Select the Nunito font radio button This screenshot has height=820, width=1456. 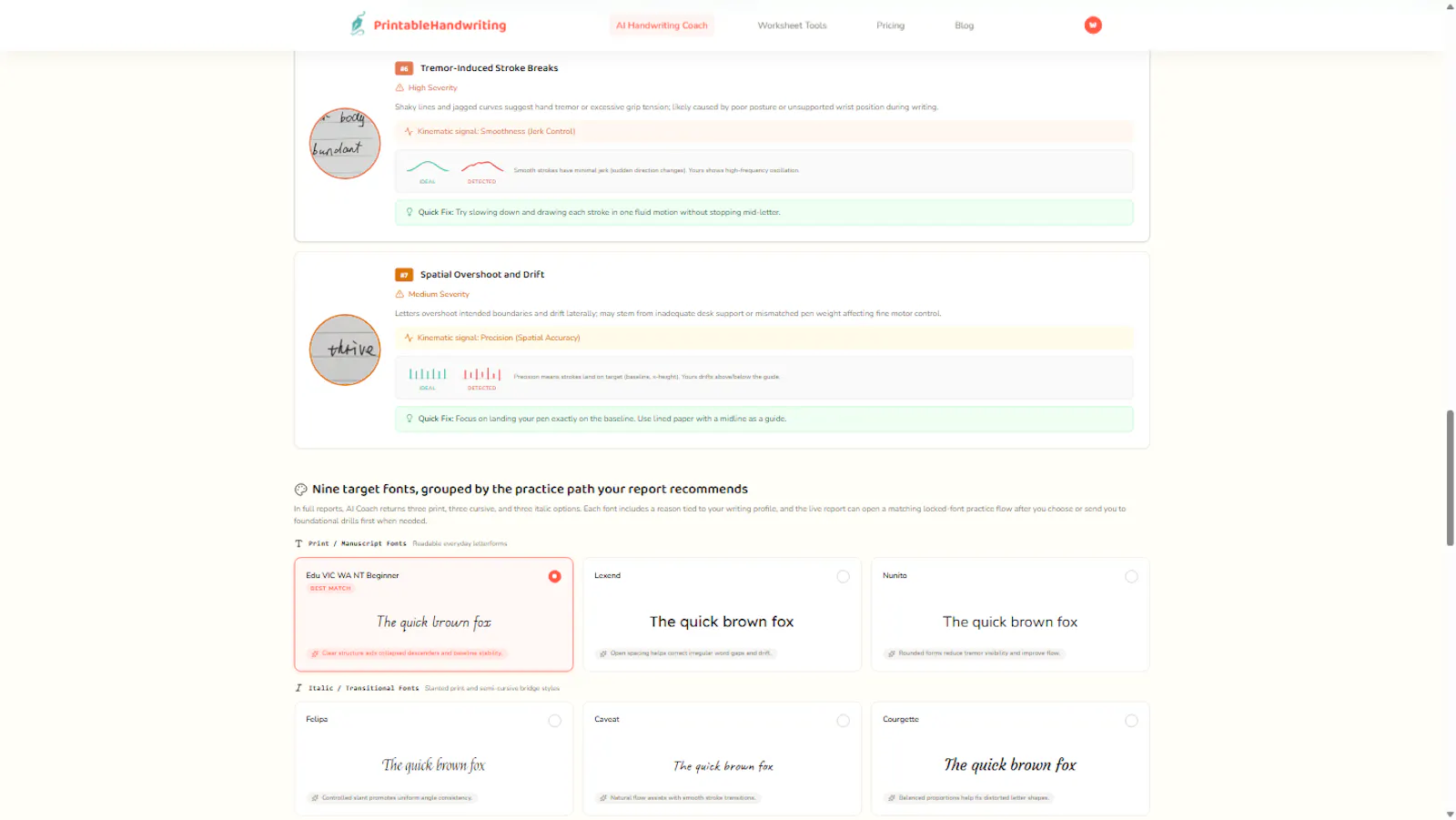point(1131,577)
